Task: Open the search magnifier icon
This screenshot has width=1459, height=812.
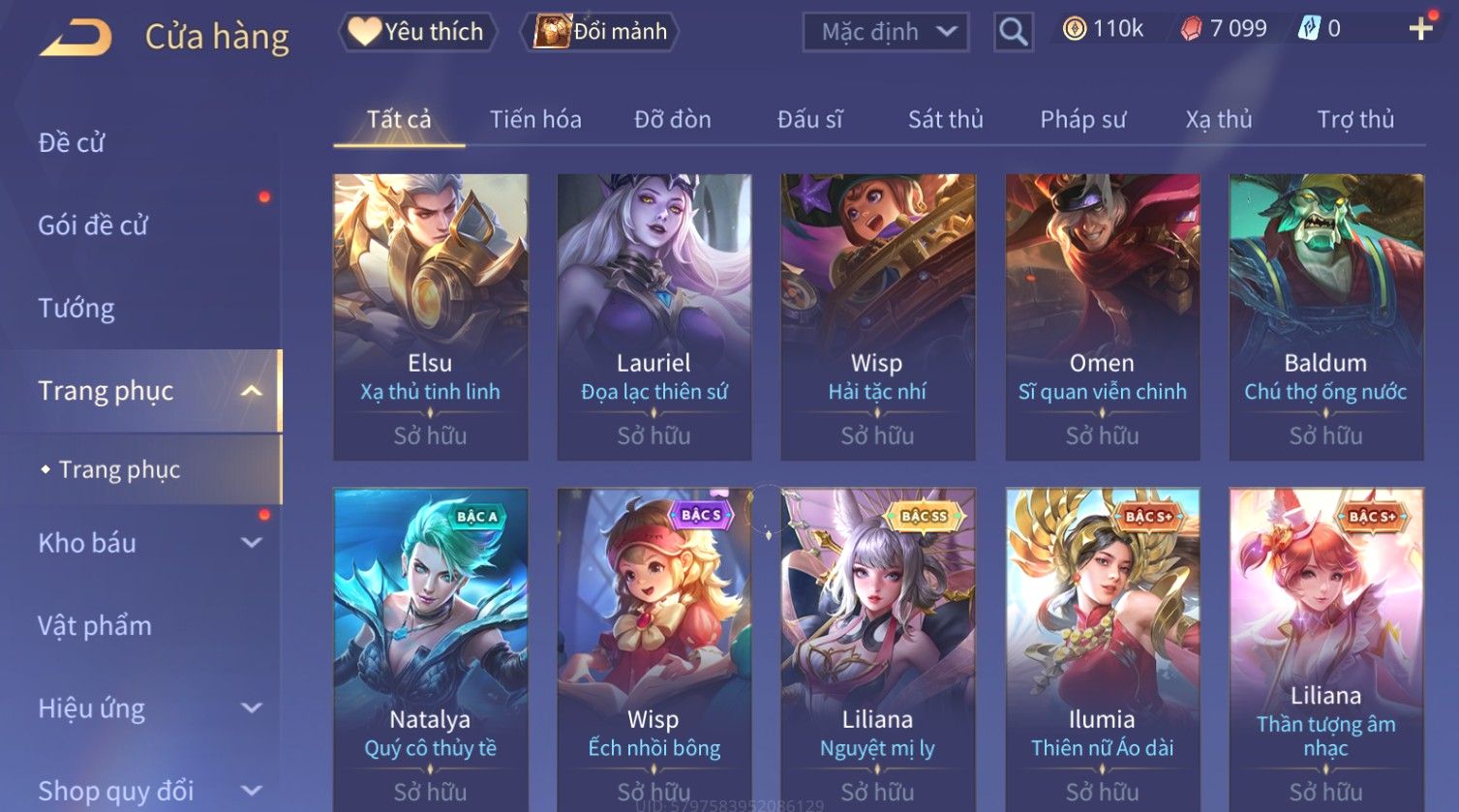Action: point(1013,33)
